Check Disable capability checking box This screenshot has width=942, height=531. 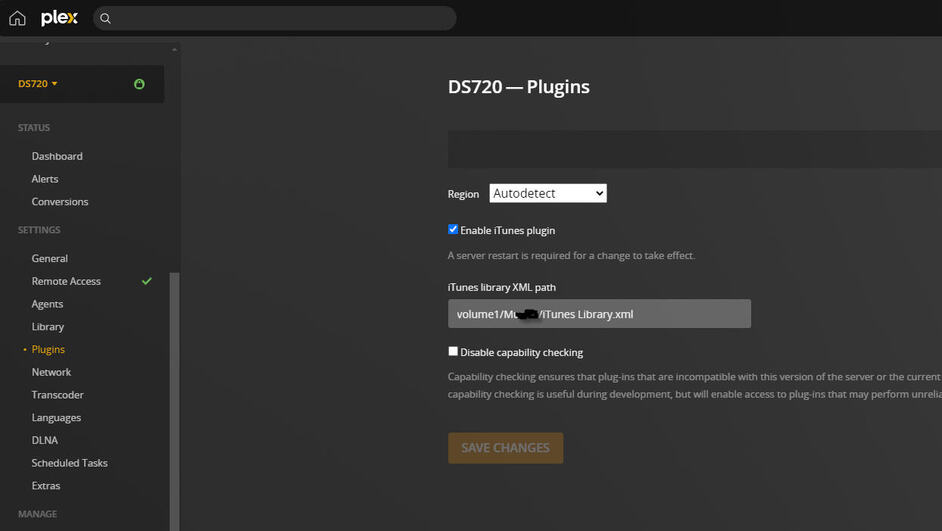(453, 351)
